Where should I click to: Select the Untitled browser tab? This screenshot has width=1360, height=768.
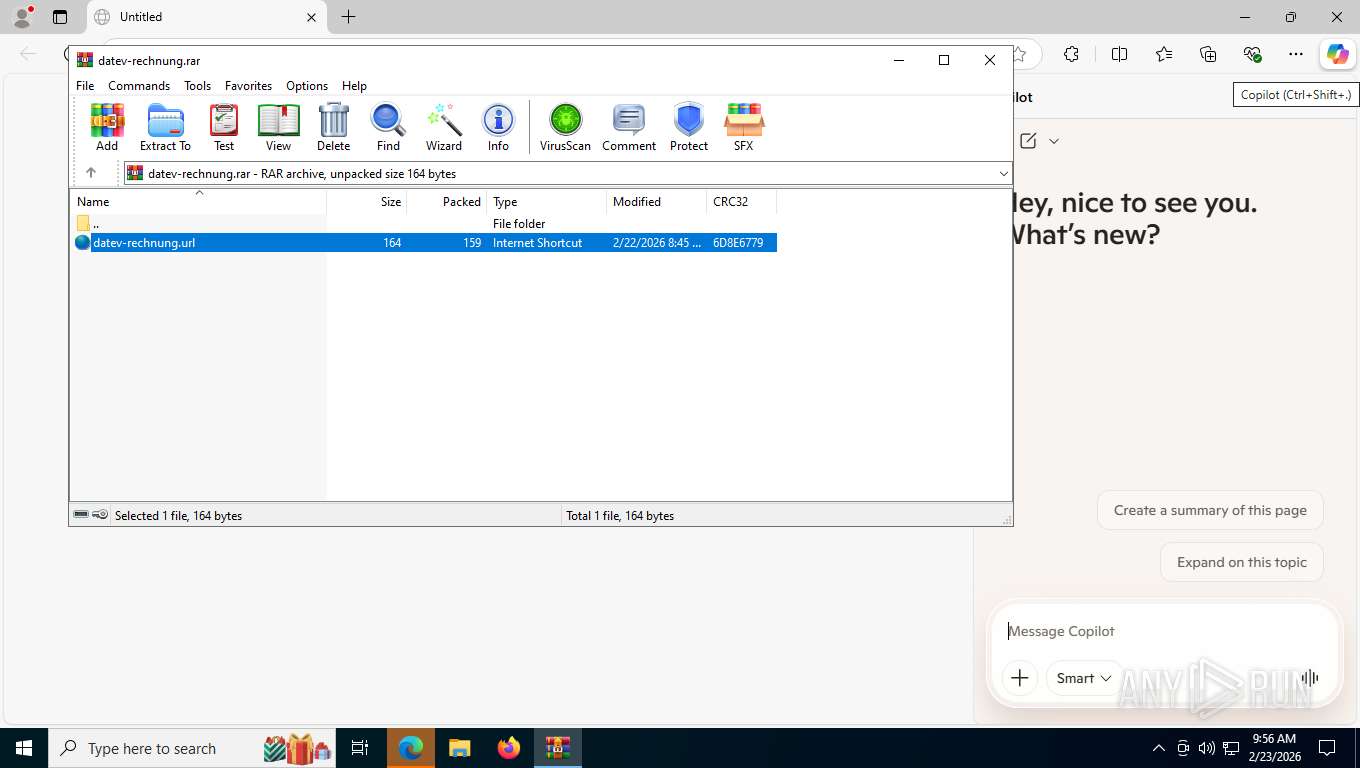click(205, 17)
